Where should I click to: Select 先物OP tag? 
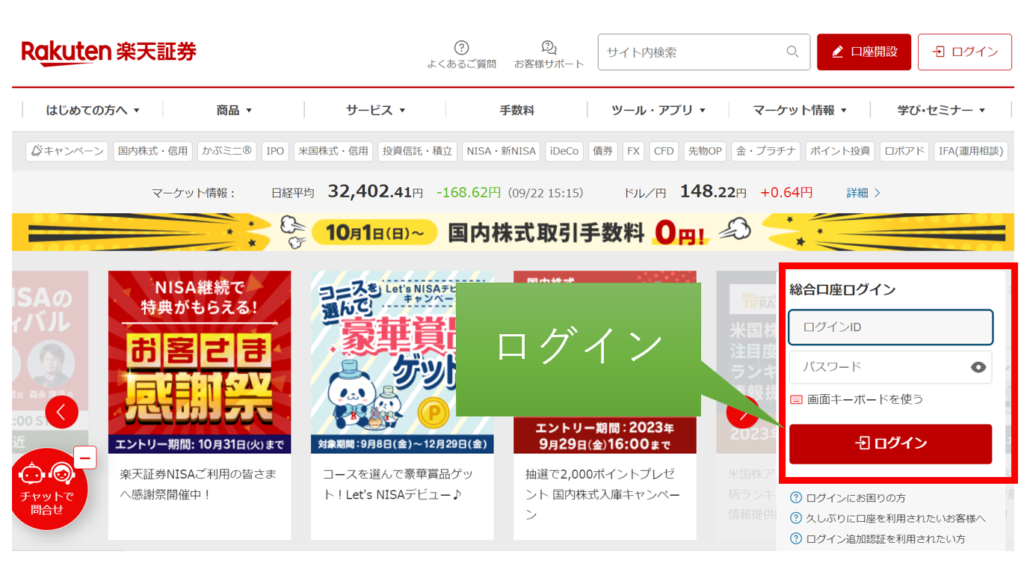pos(705,151)
